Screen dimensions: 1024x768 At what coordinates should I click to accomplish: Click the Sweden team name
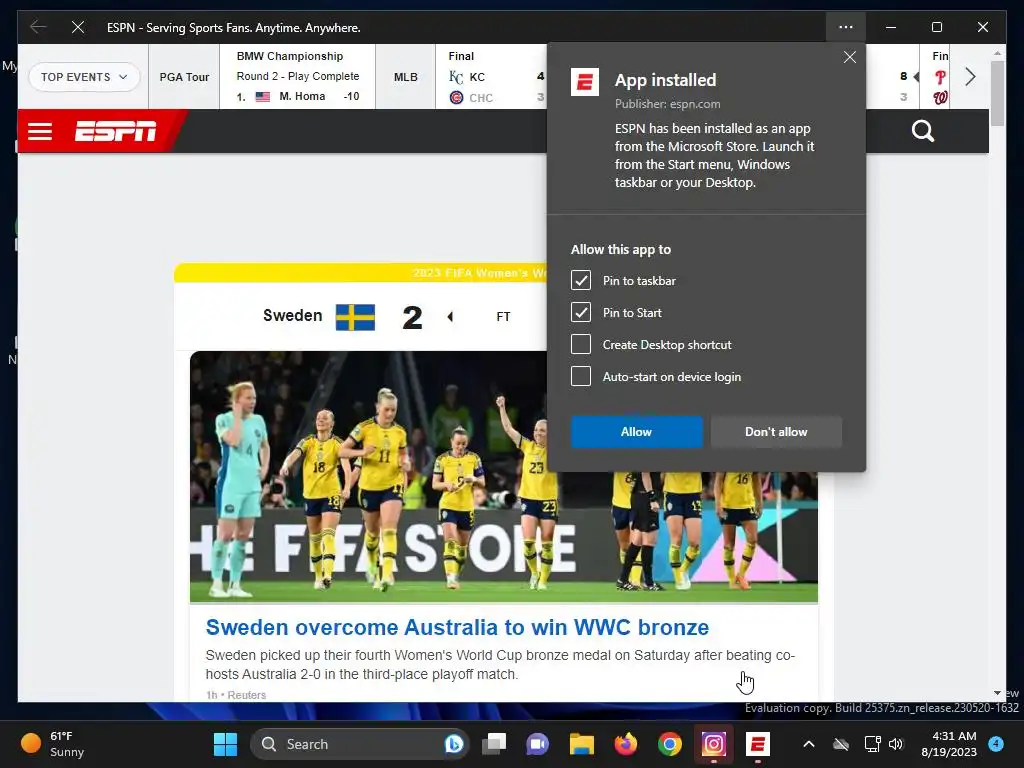[293, 315]
